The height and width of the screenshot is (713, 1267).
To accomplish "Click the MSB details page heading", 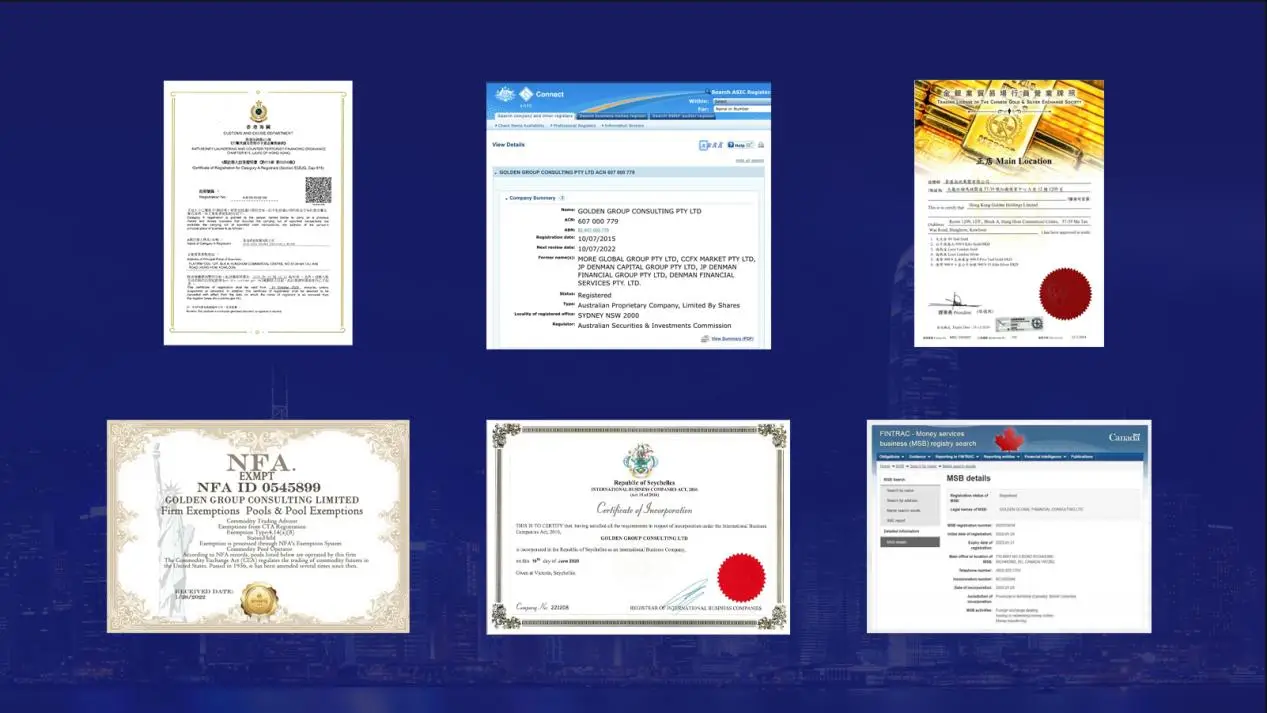I will 968,478.
